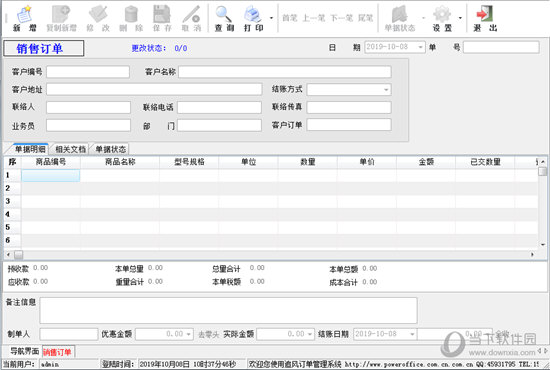Go to 尾笔 last record
The width and height of the screenshot is (550, 370).
(x=365, y=18)
